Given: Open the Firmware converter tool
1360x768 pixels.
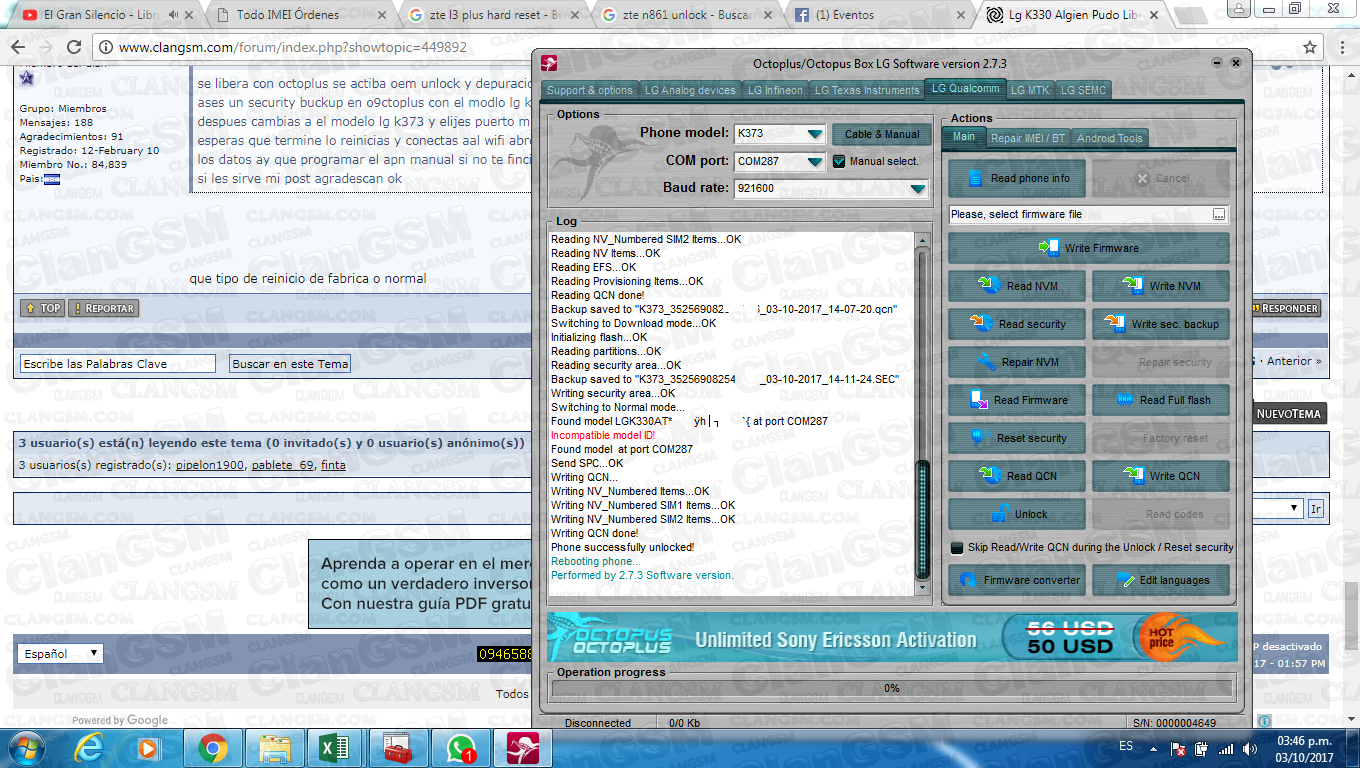Looking at the screenshot, I should (x=1016, y=580).
